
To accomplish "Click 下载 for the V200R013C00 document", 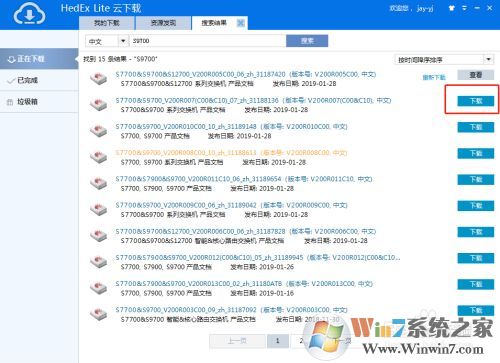I will (x=476, y=284).
